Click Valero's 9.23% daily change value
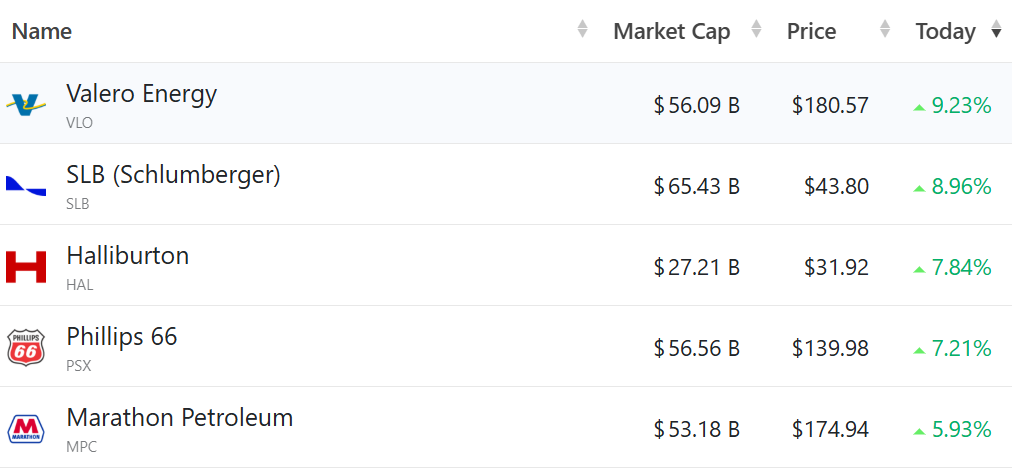Screen dimensions: 1012x471 [961, 105]
